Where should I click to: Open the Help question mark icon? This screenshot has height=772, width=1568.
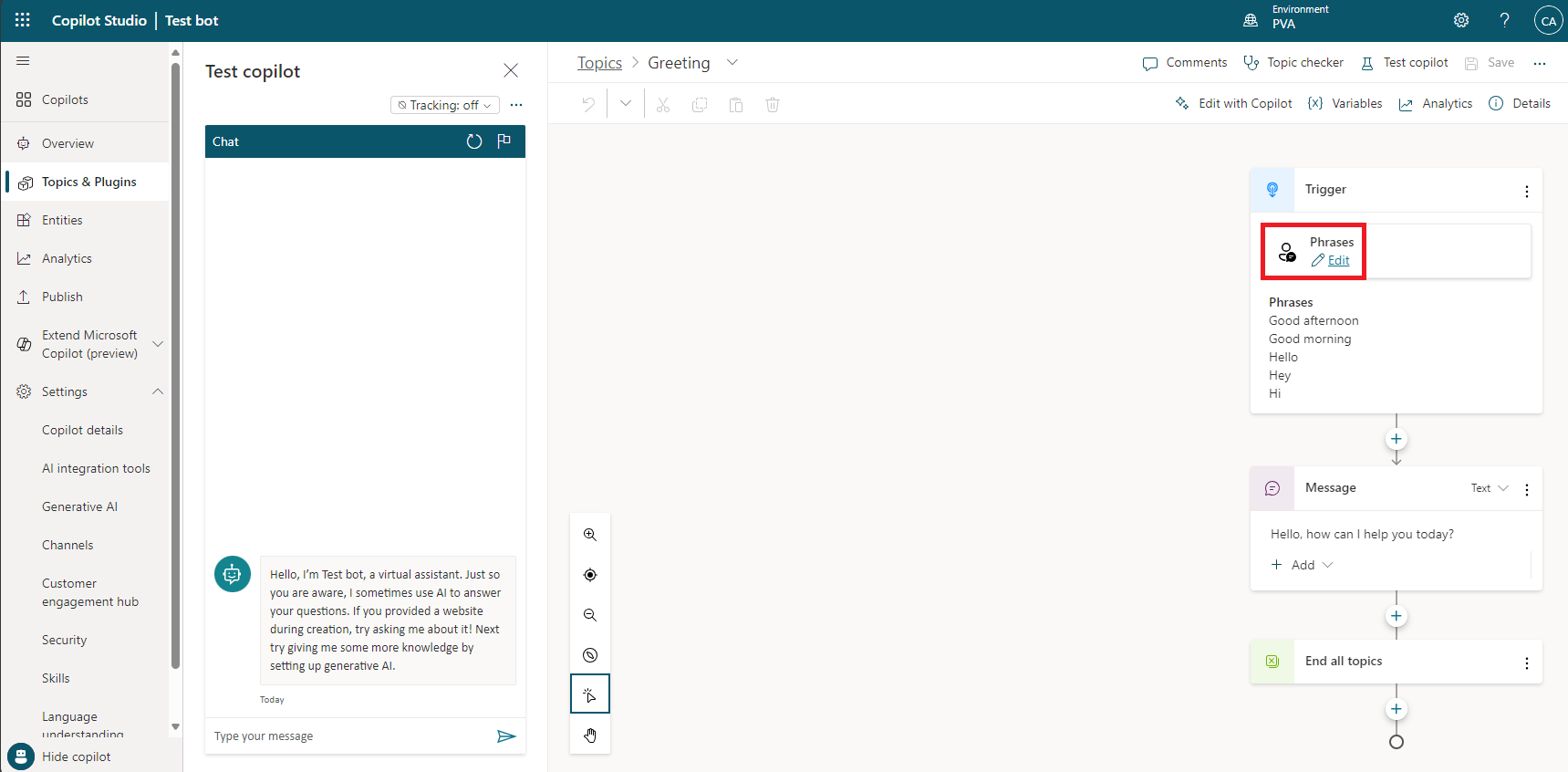pyautogui.click(x=1504, y=20)
